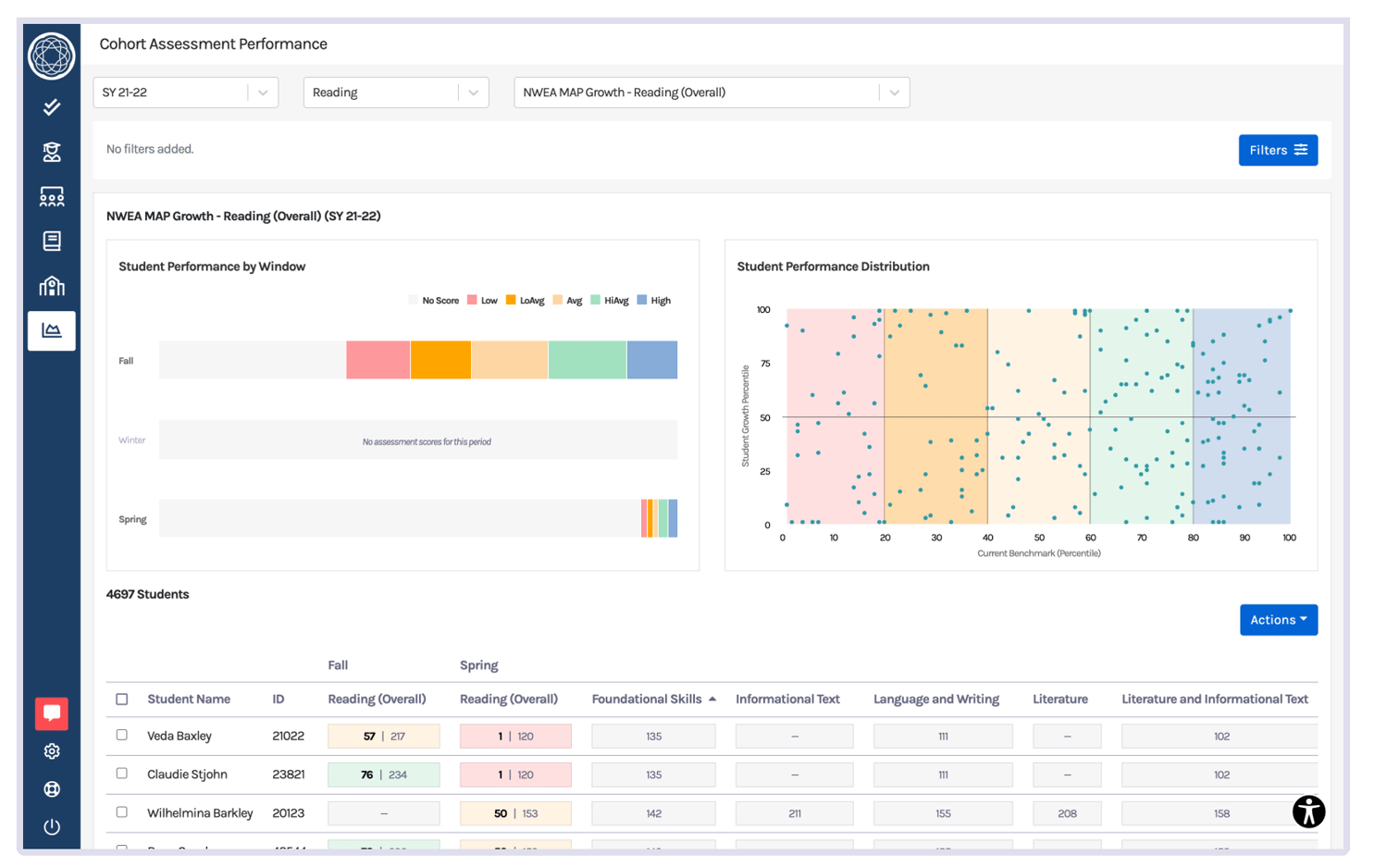Viewport: 1374px width, 868px height.
Task: Check the box for Veda Baxley
Action: [122, 735]
